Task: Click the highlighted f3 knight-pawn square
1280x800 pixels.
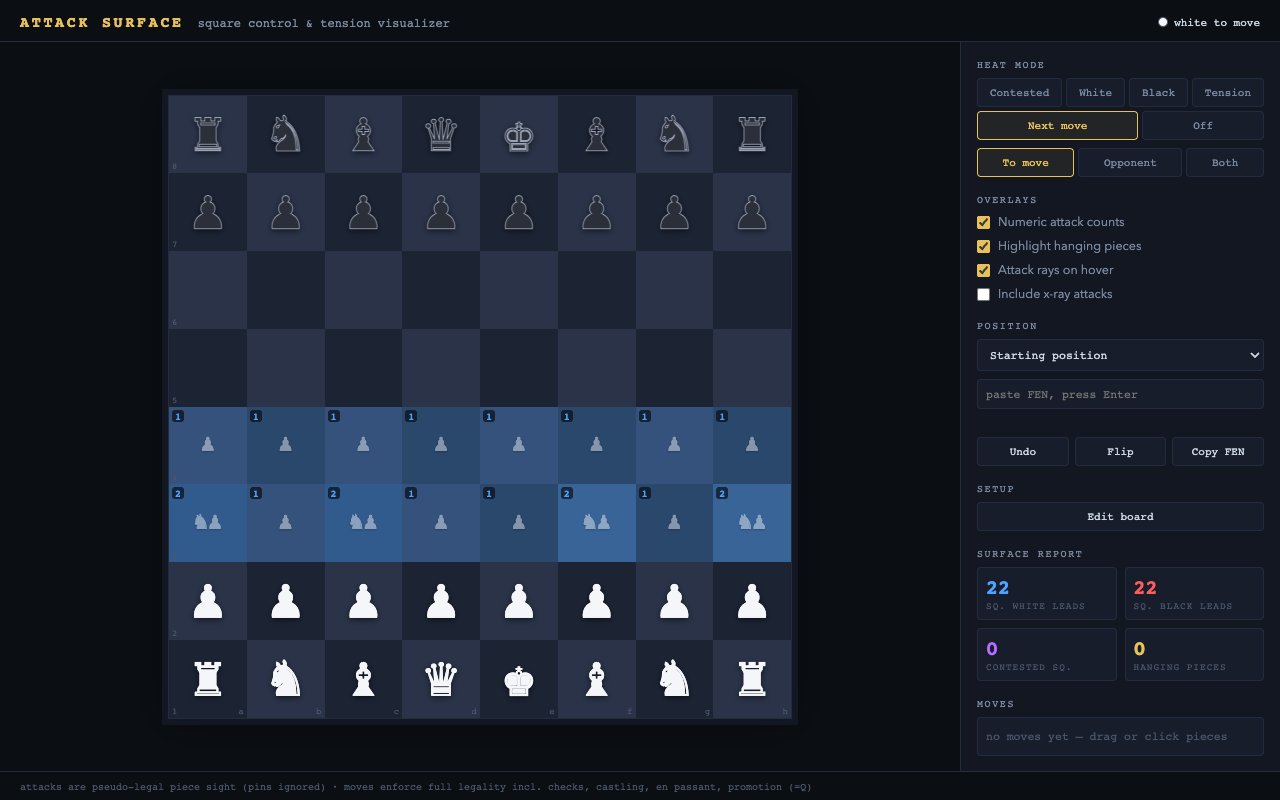Action: pos(597,523)
